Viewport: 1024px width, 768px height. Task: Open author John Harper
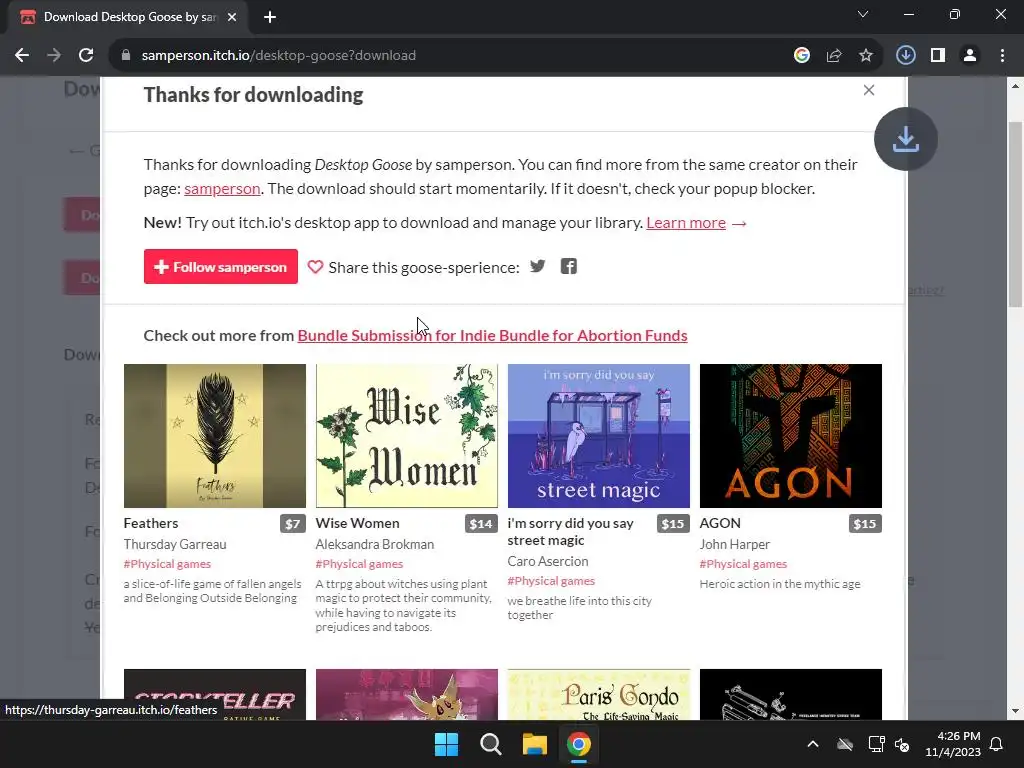pos(735,544)
